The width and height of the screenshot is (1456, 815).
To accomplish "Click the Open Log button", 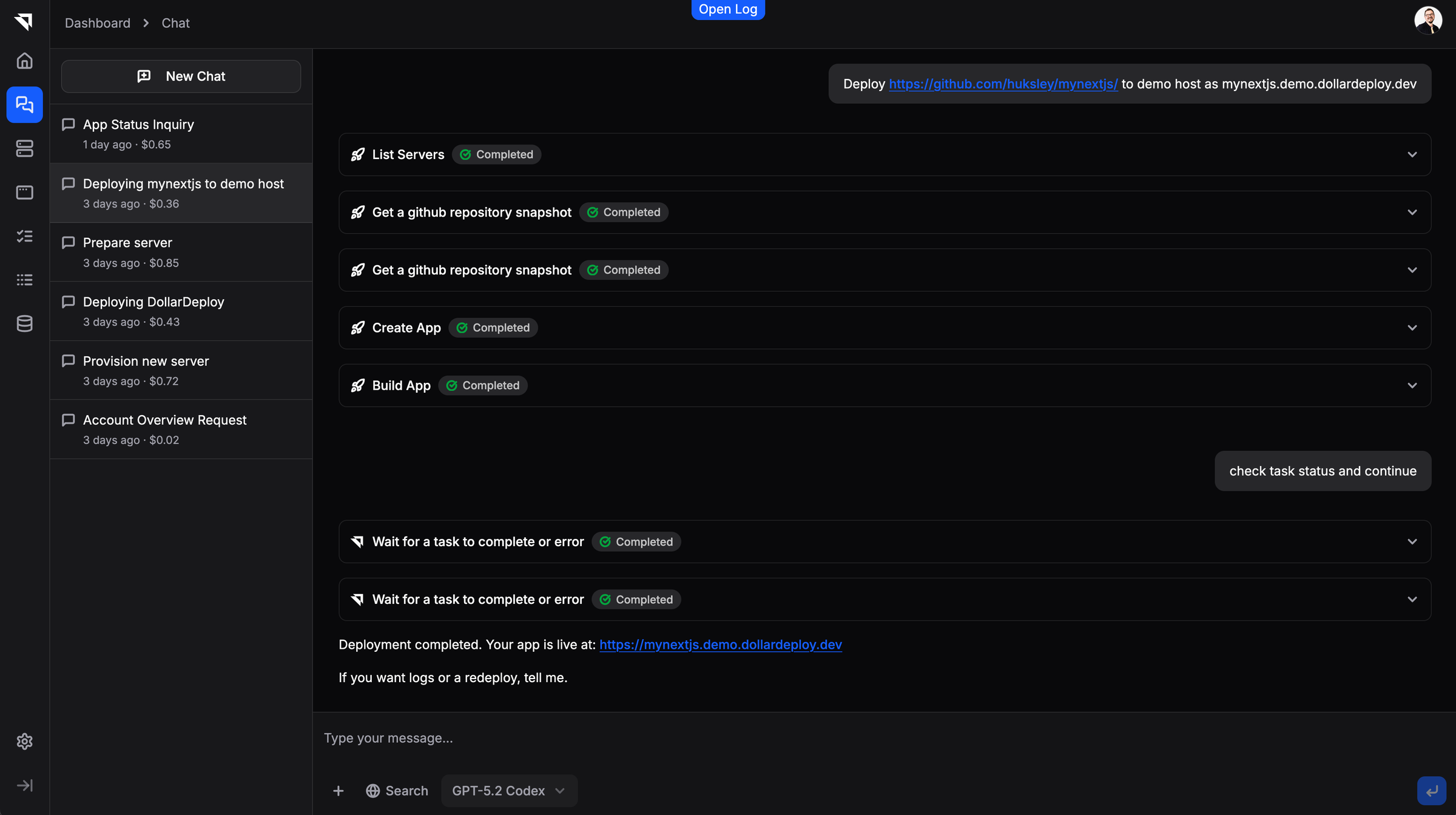I will 727,9.
